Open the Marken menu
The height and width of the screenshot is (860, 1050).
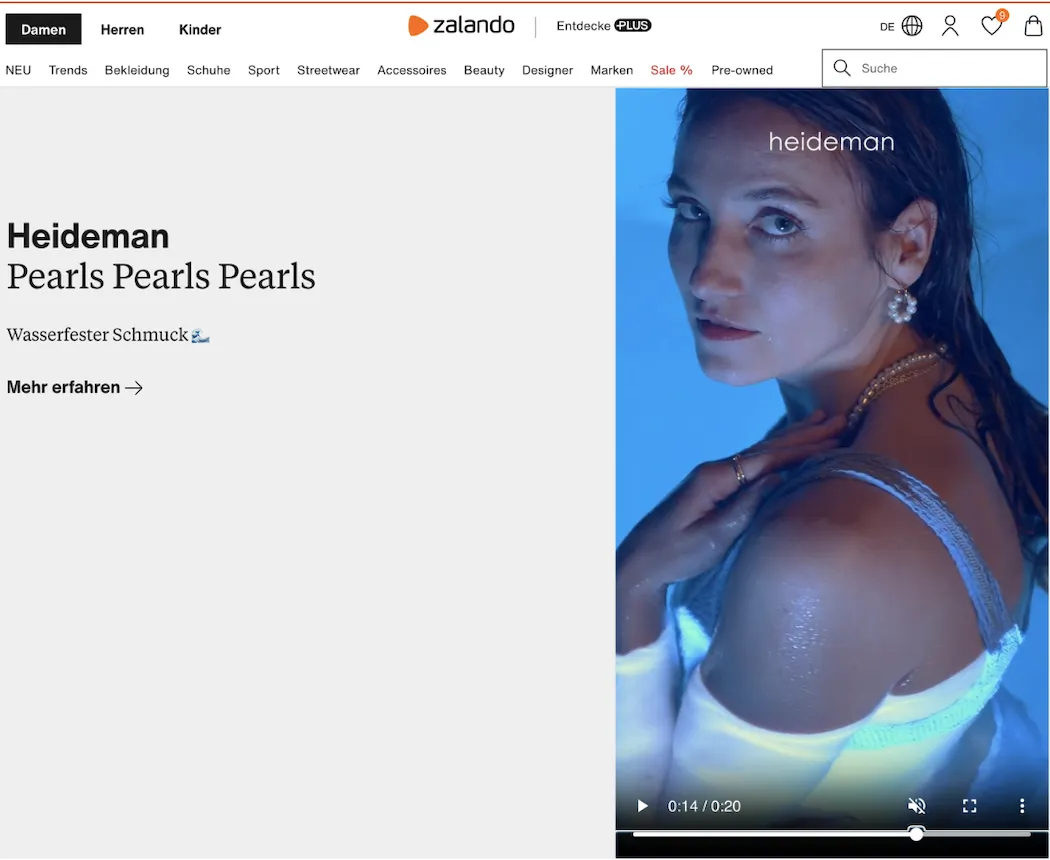click(612, 70)
